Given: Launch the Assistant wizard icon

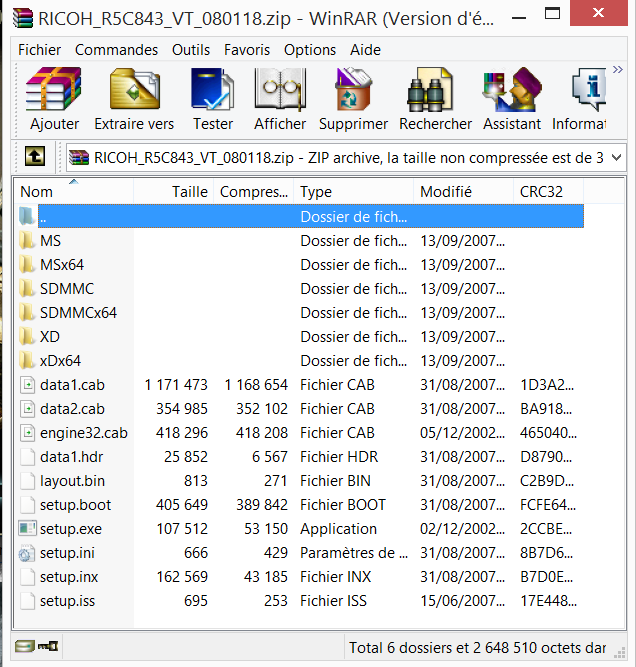Looking at the screenshot, I should coord(512,89).
